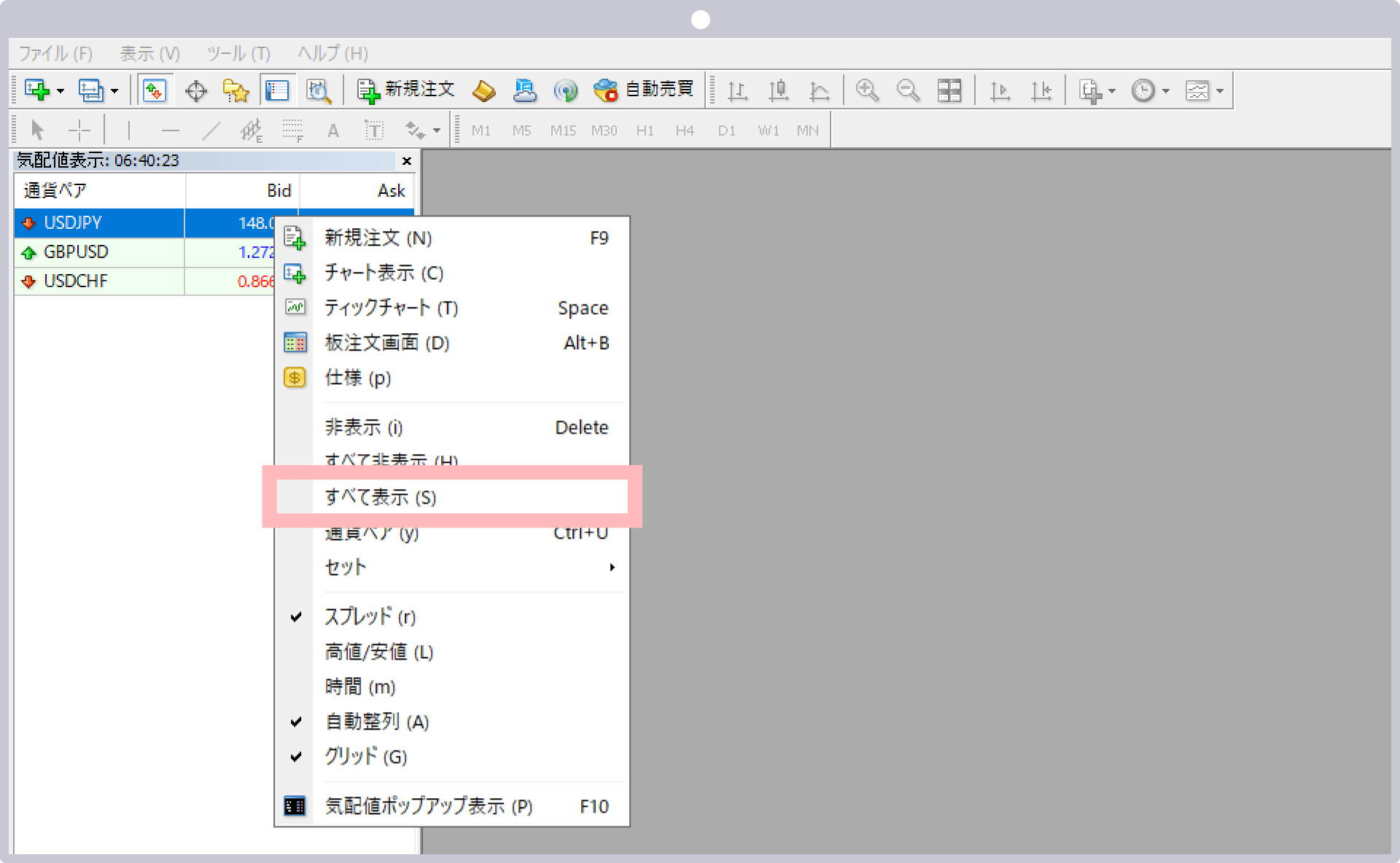Open the ヘルプ (H) menu
1400x863 pixels.
tap(332, 53)
